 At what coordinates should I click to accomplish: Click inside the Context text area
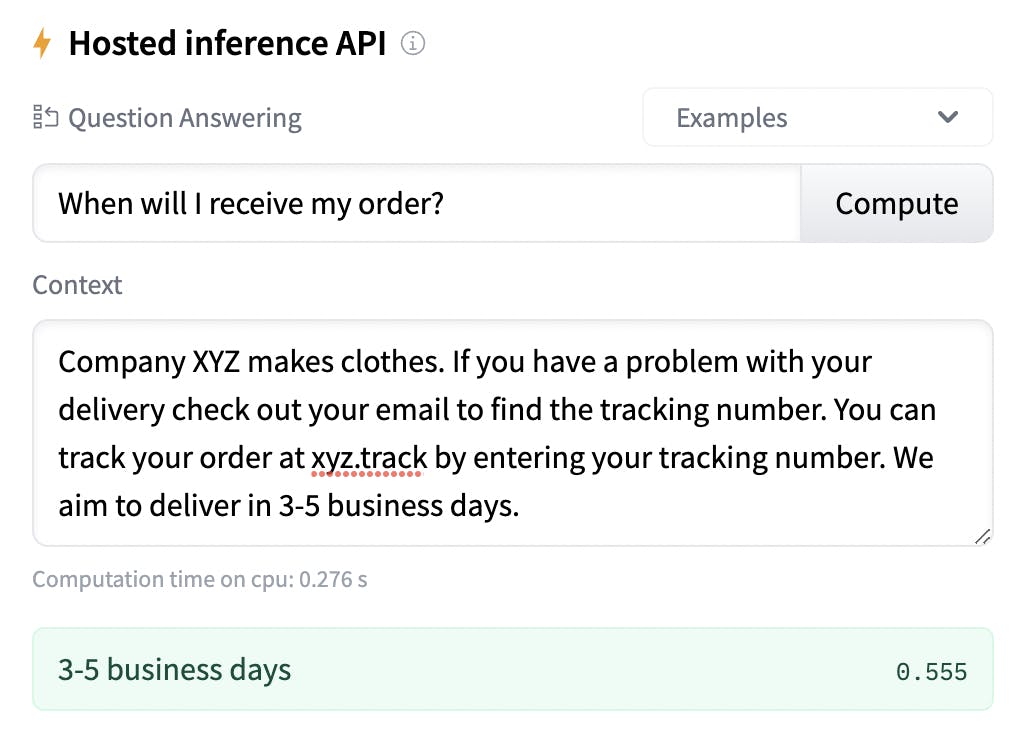point(513,433)
